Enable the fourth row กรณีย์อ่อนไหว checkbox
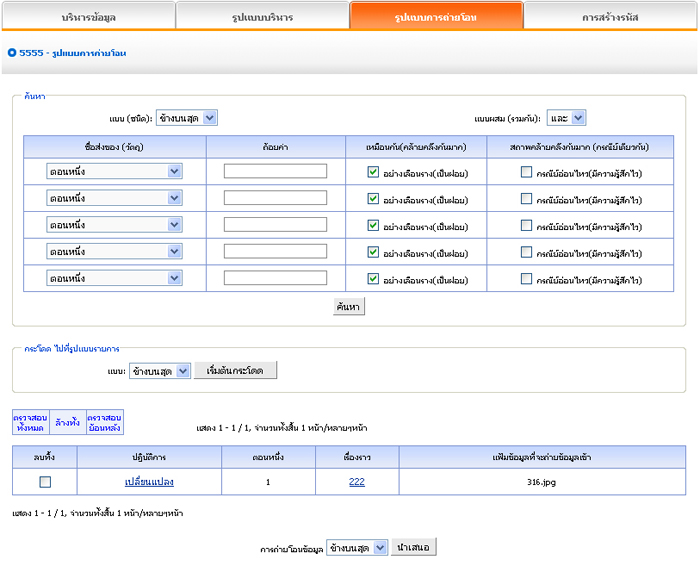Screen dimensions: 700x566 tap(526, 252)
